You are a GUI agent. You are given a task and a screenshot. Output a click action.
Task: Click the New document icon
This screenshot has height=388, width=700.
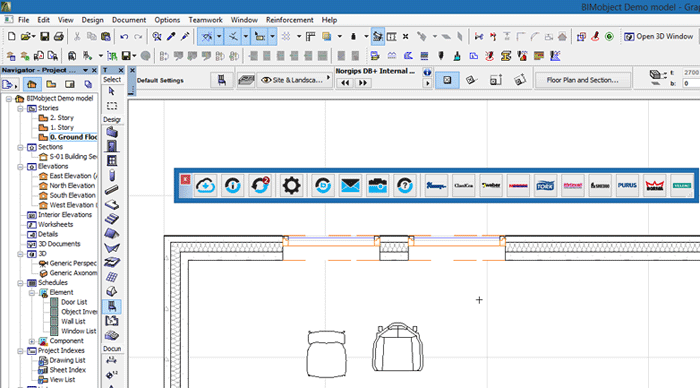[x=12, y=36]
